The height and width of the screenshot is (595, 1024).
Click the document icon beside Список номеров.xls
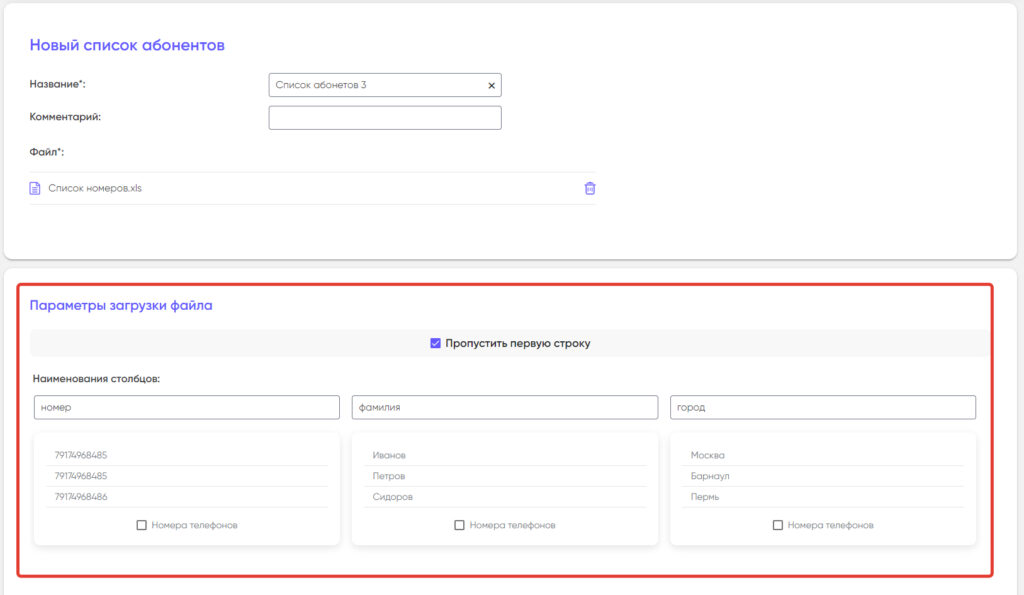pyautogui.click(x=35, y=188)
